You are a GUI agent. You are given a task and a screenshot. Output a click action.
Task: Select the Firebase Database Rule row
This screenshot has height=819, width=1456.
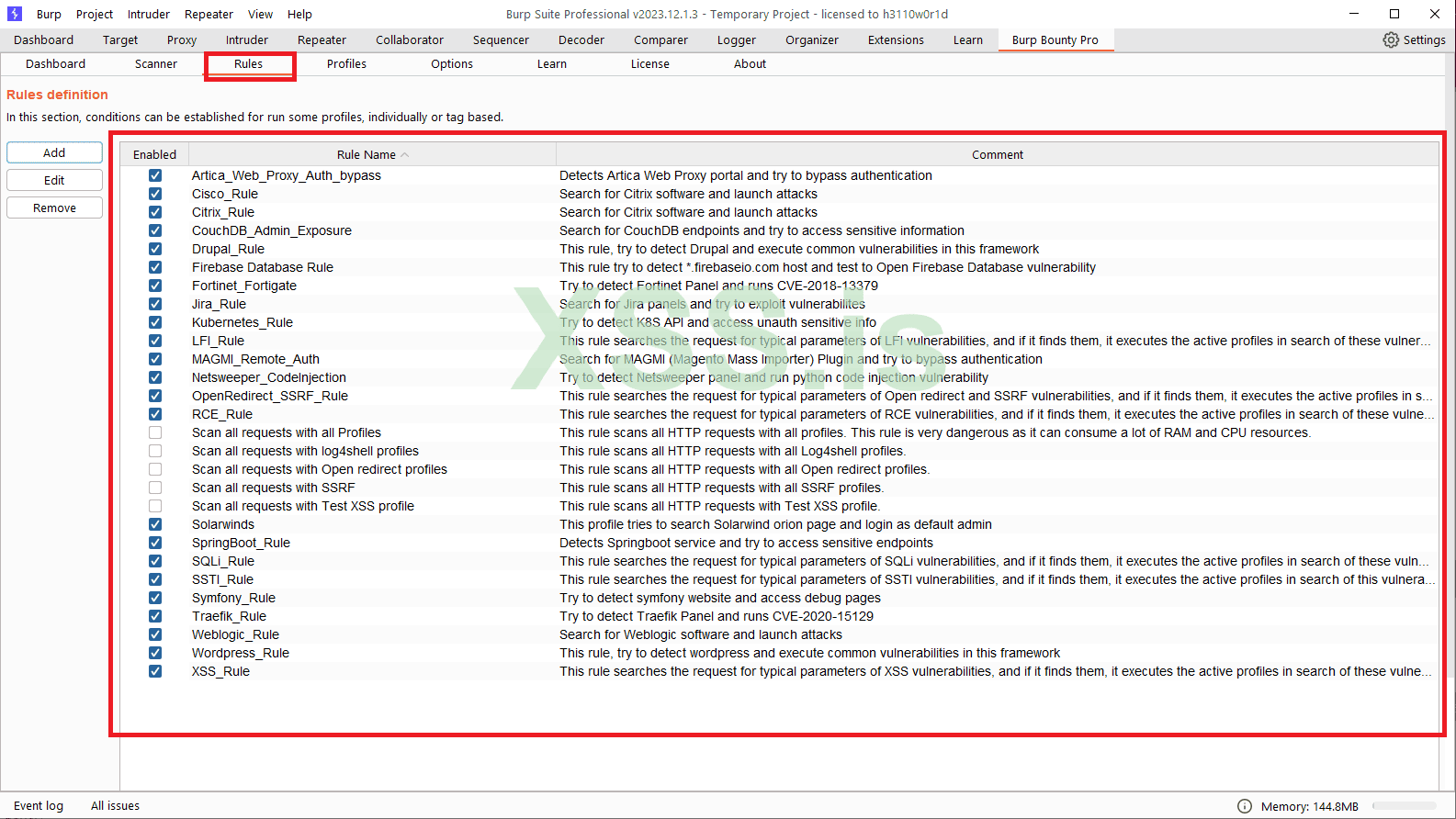(779, 267)
